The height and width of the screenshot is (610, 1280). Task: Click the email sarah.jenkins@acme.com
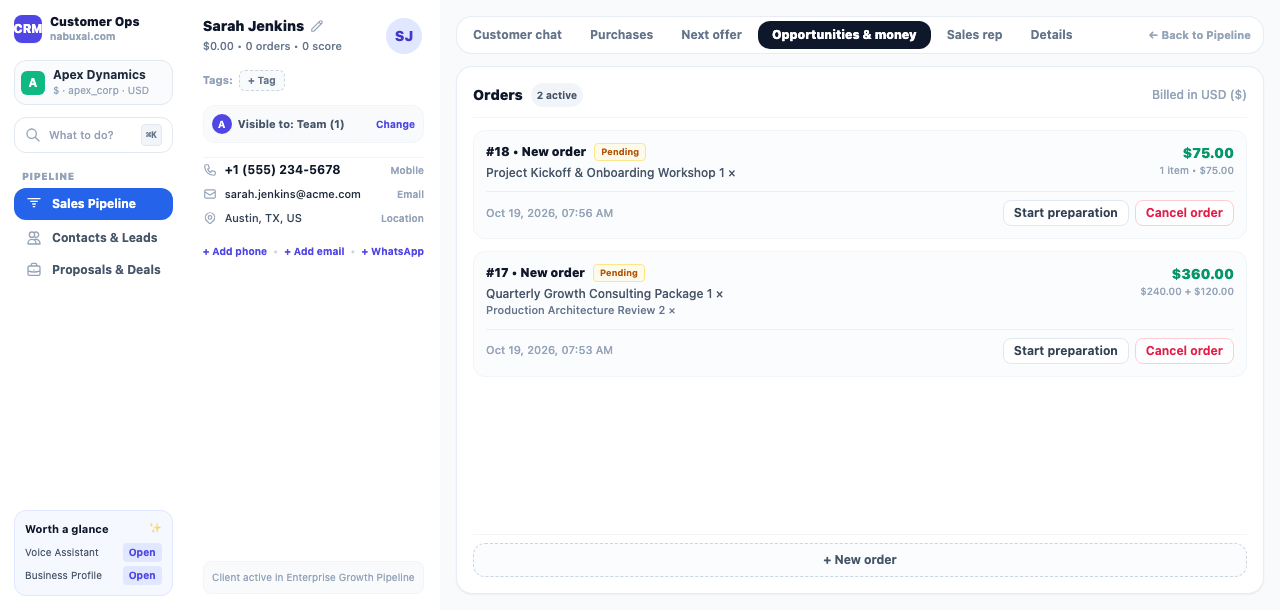(x=293, y=194)
